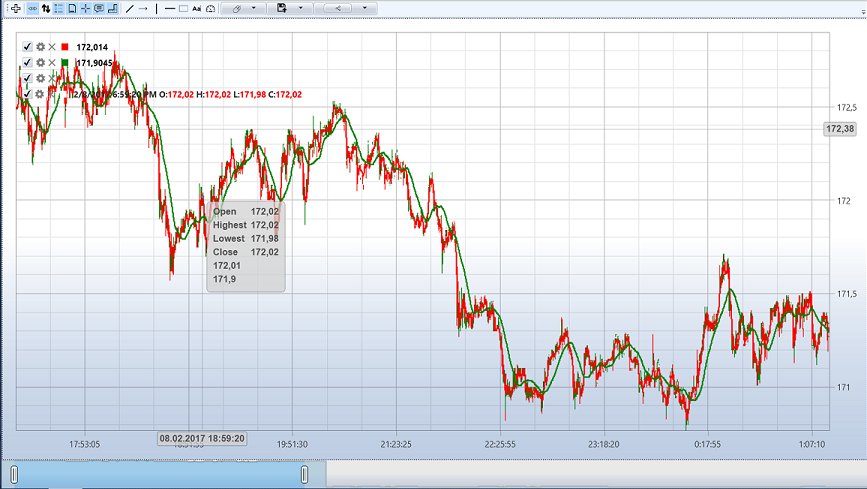Click the green 171,9045 color swatch

[x=65, y=63]
